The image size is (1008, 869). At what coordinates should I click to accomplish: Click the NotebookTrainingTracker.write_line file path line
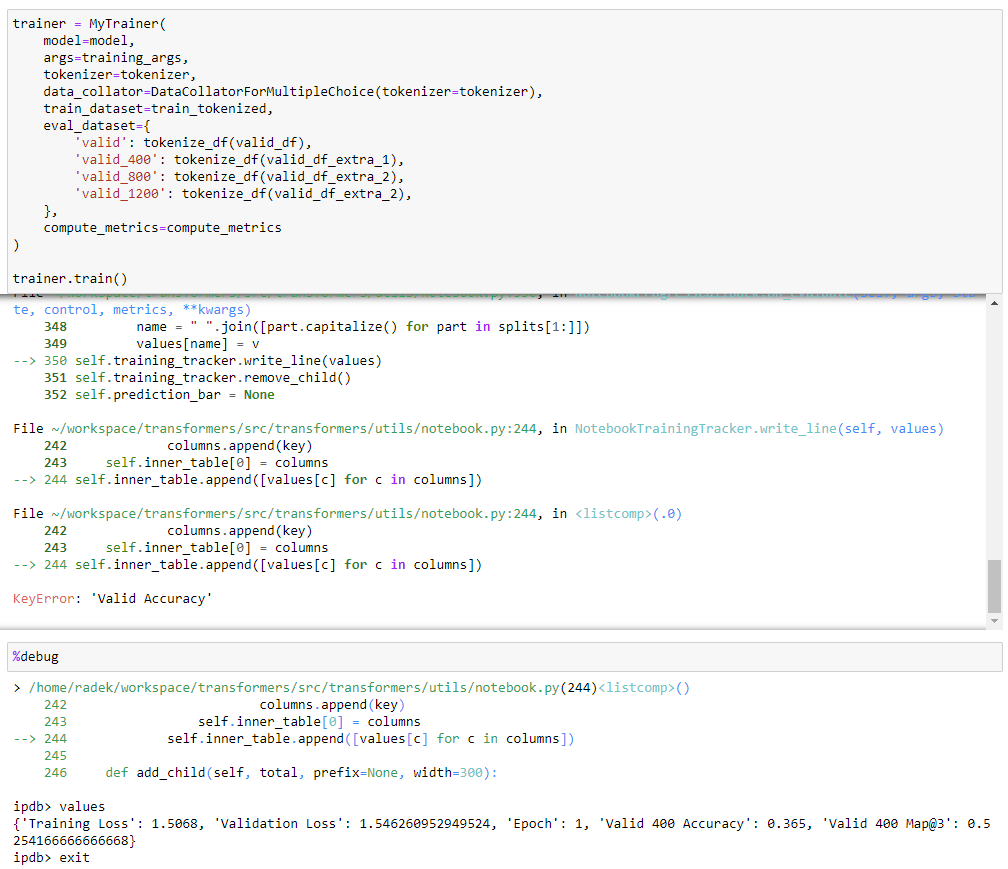pyautogui.click(x=478, y=429)
